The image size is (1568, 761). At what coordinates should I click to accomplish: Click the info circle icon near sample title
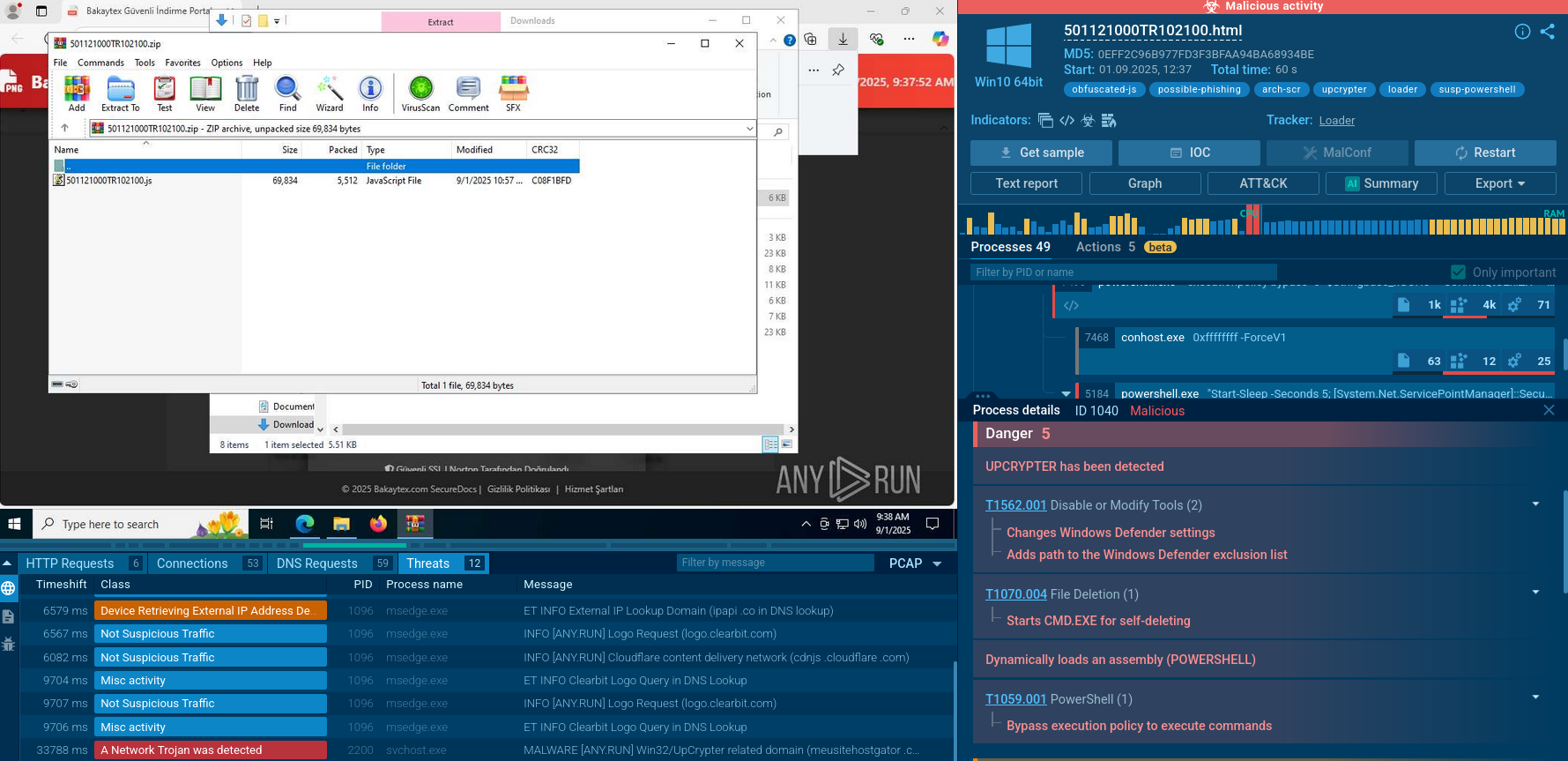pos(1522,32)
